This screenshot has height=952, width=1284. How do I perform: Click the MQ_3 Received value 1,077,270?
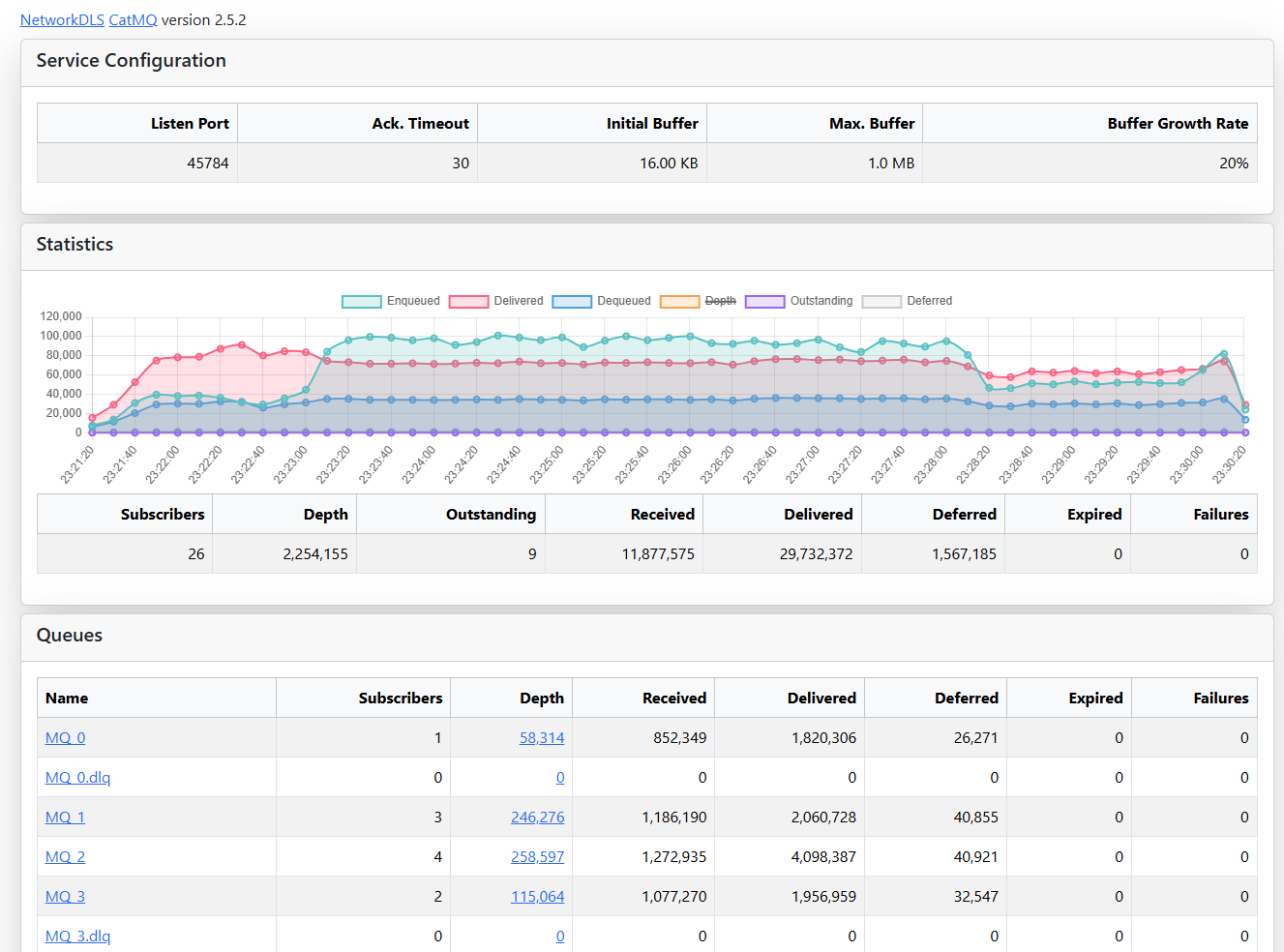click(674, 897)
